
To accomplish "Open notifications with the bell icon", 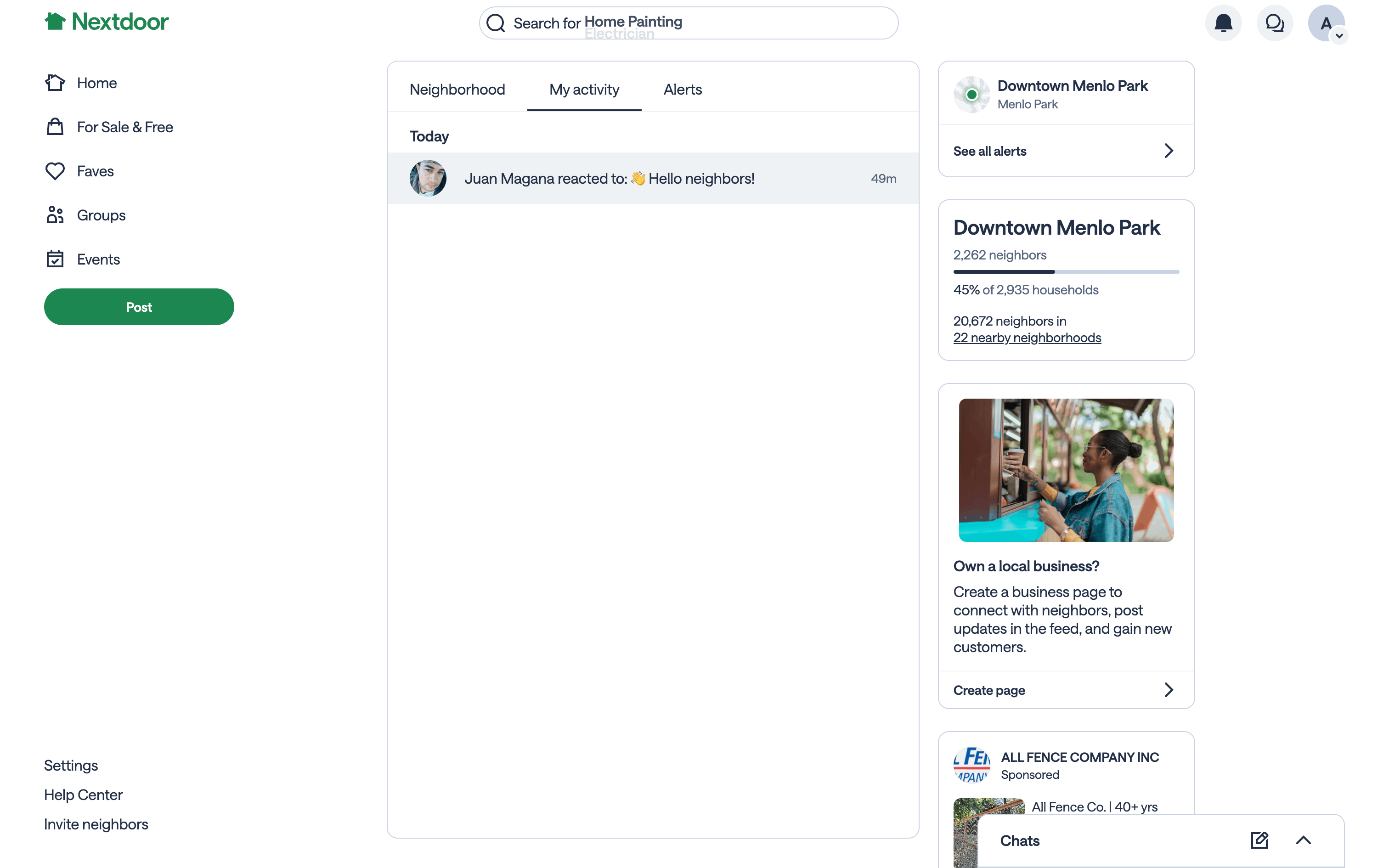I will [1223, 23].
